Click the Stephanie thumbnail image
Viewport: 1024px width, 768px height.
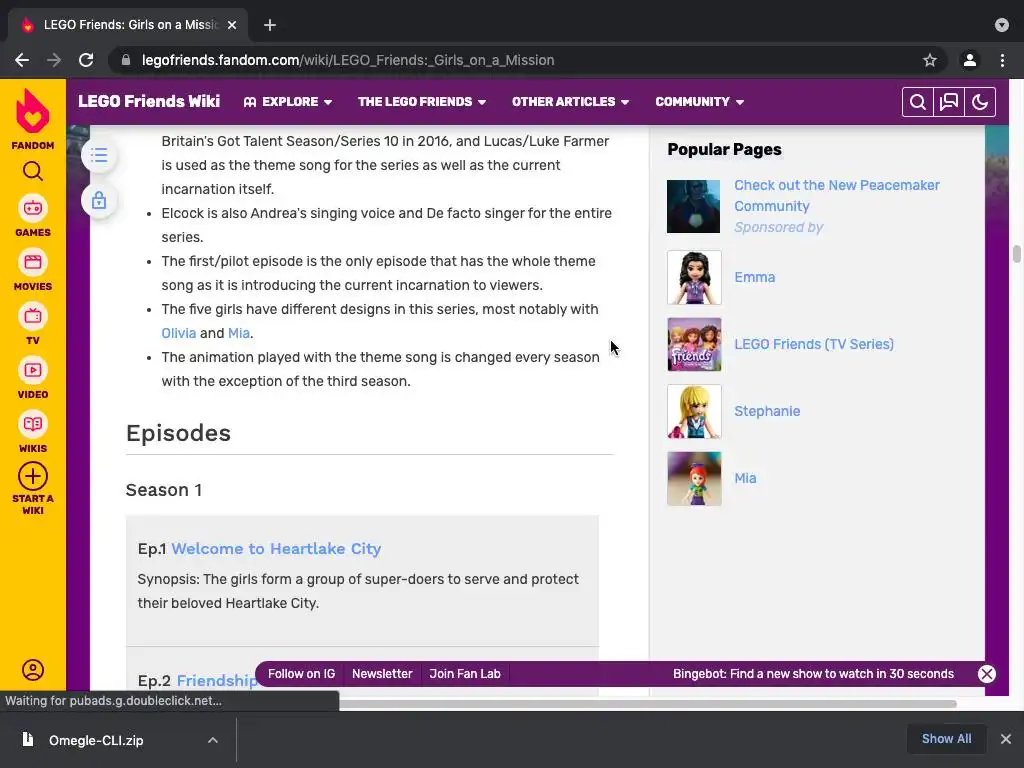694,411
